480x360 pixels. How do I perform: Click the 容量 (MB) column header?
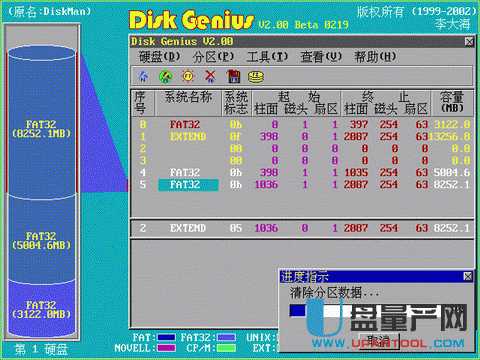pyautogui.click(x=452, y=102)
